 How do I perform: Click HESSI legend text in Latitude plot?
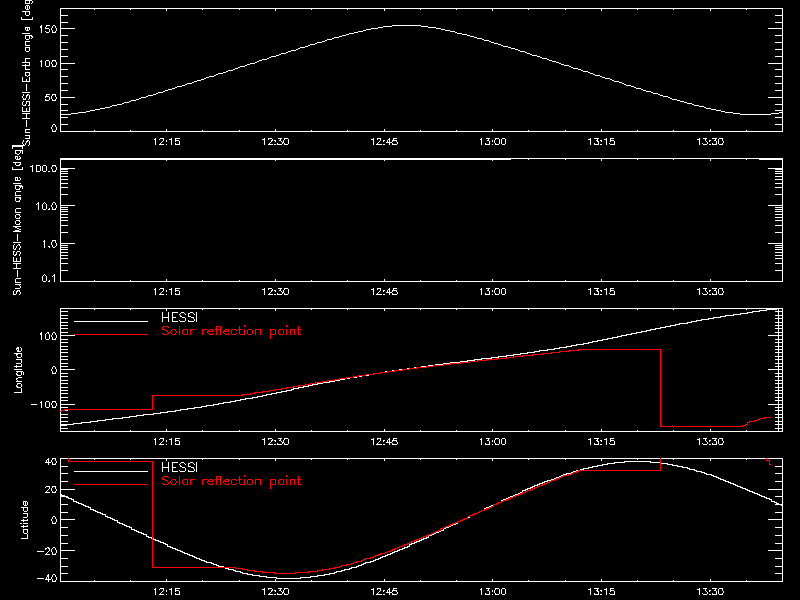179,467
